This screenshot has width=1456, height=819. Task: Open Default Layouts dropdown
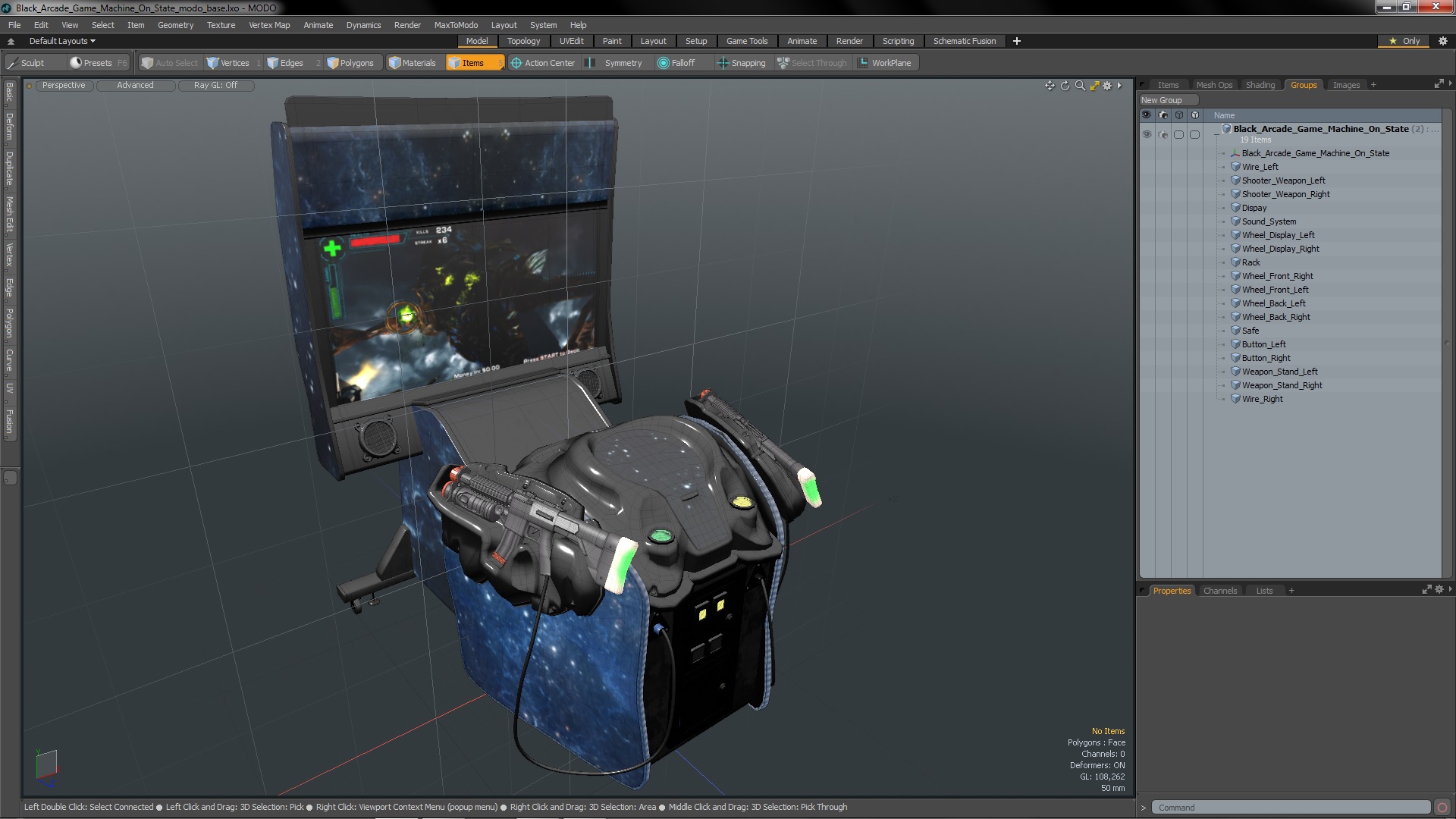[x=62, y=41]
